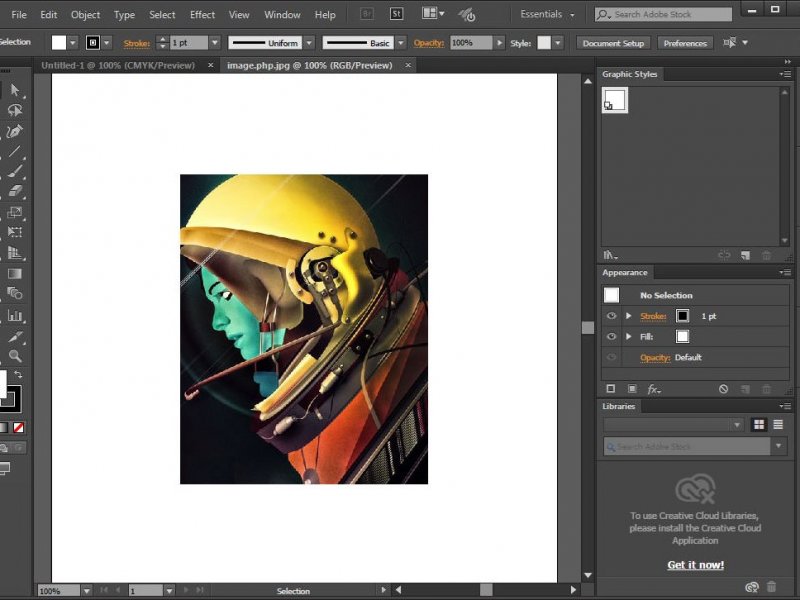
Task: Select the Line Segment tool
Action: click(x=15, y=151)
